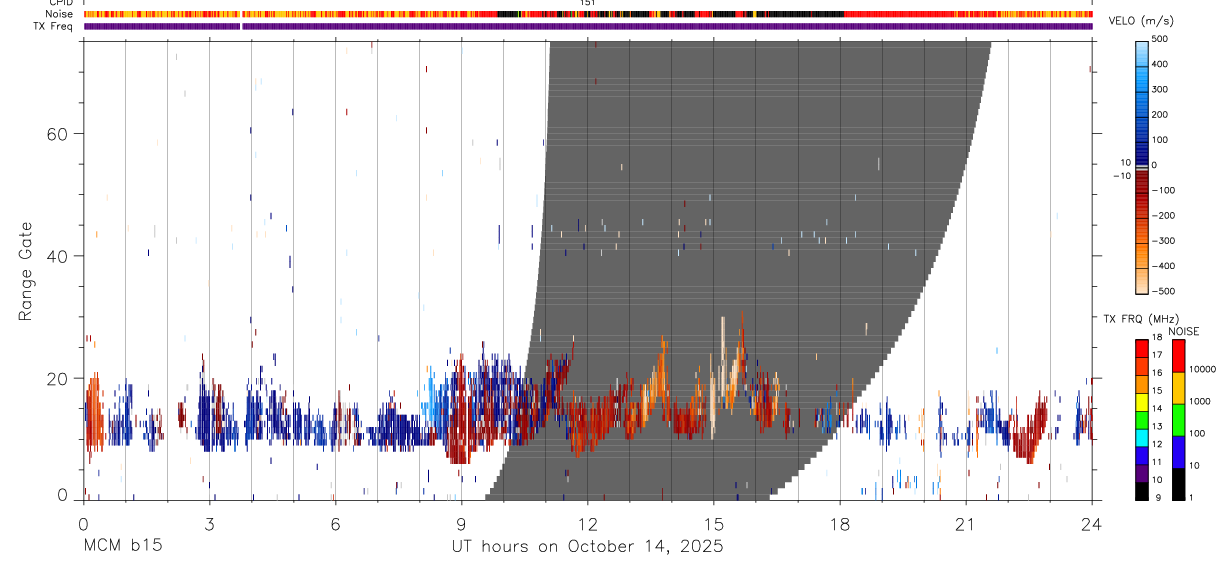Click x-axis tick label '12' on the time axis
1228x567 pixels.
click(588, 524)
